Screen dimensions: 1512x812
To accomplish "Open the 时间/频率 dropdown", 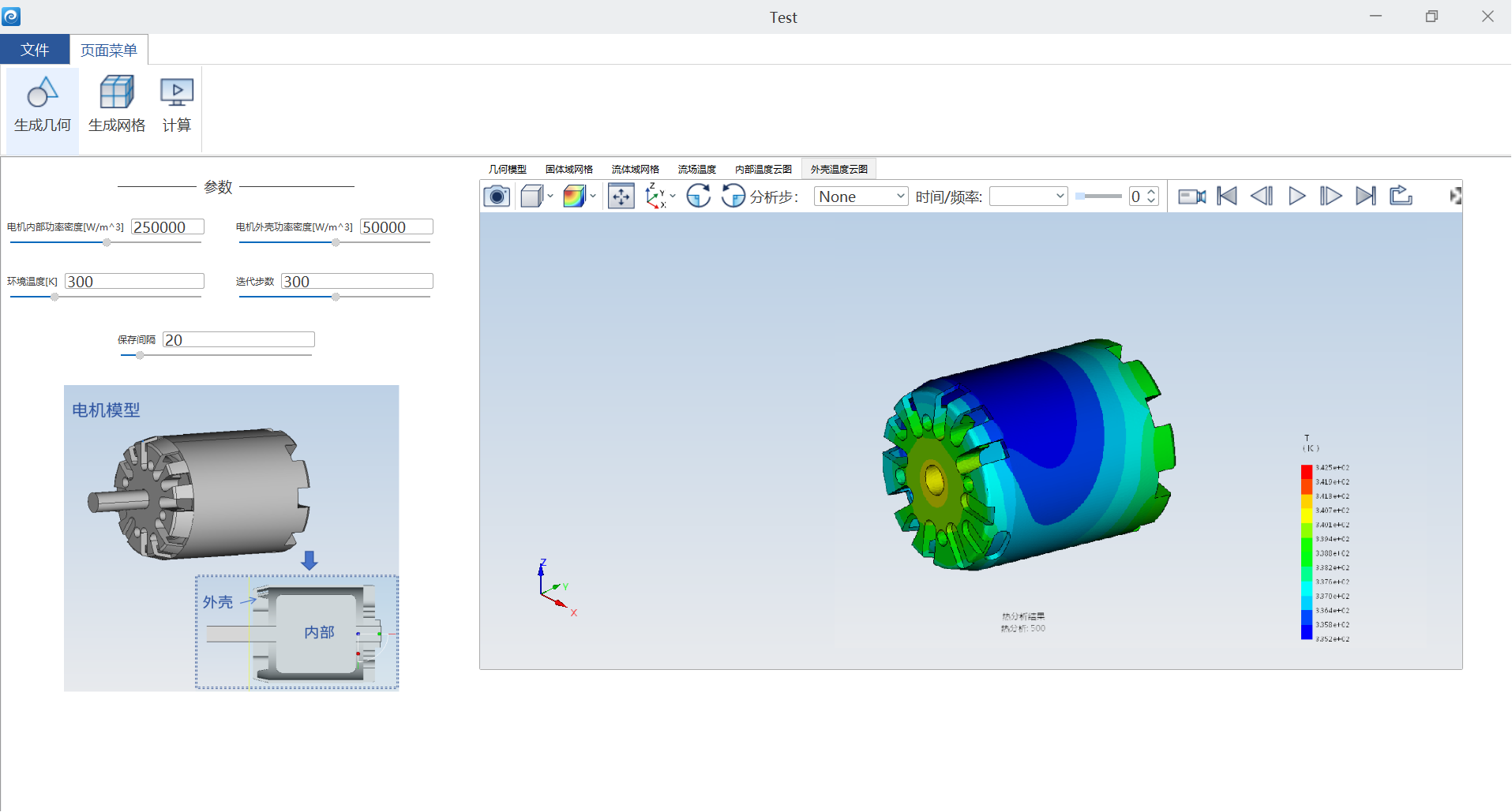I will point(1029,196).
